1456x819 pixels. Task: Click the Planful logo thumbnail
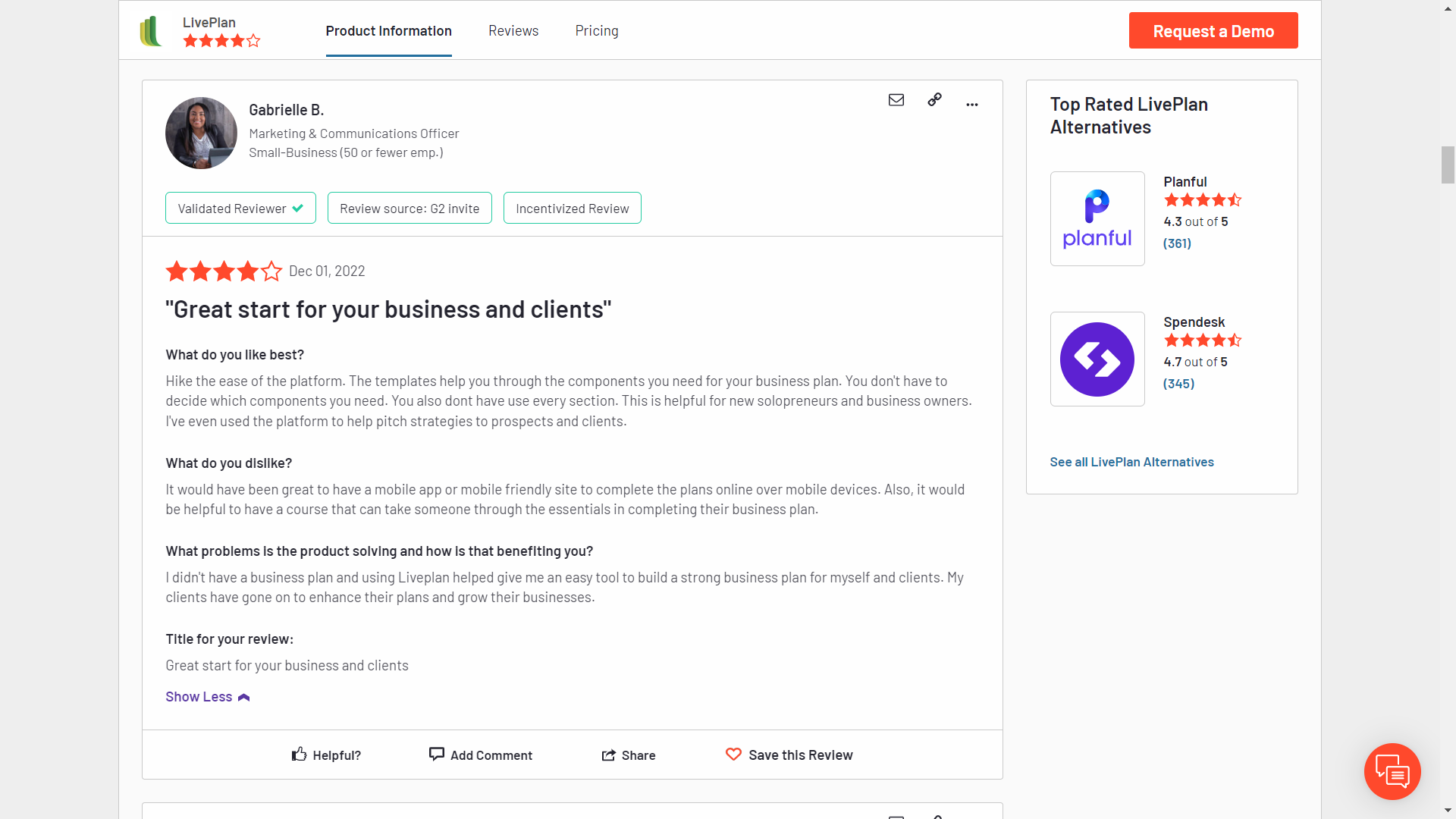(1097, 218)
